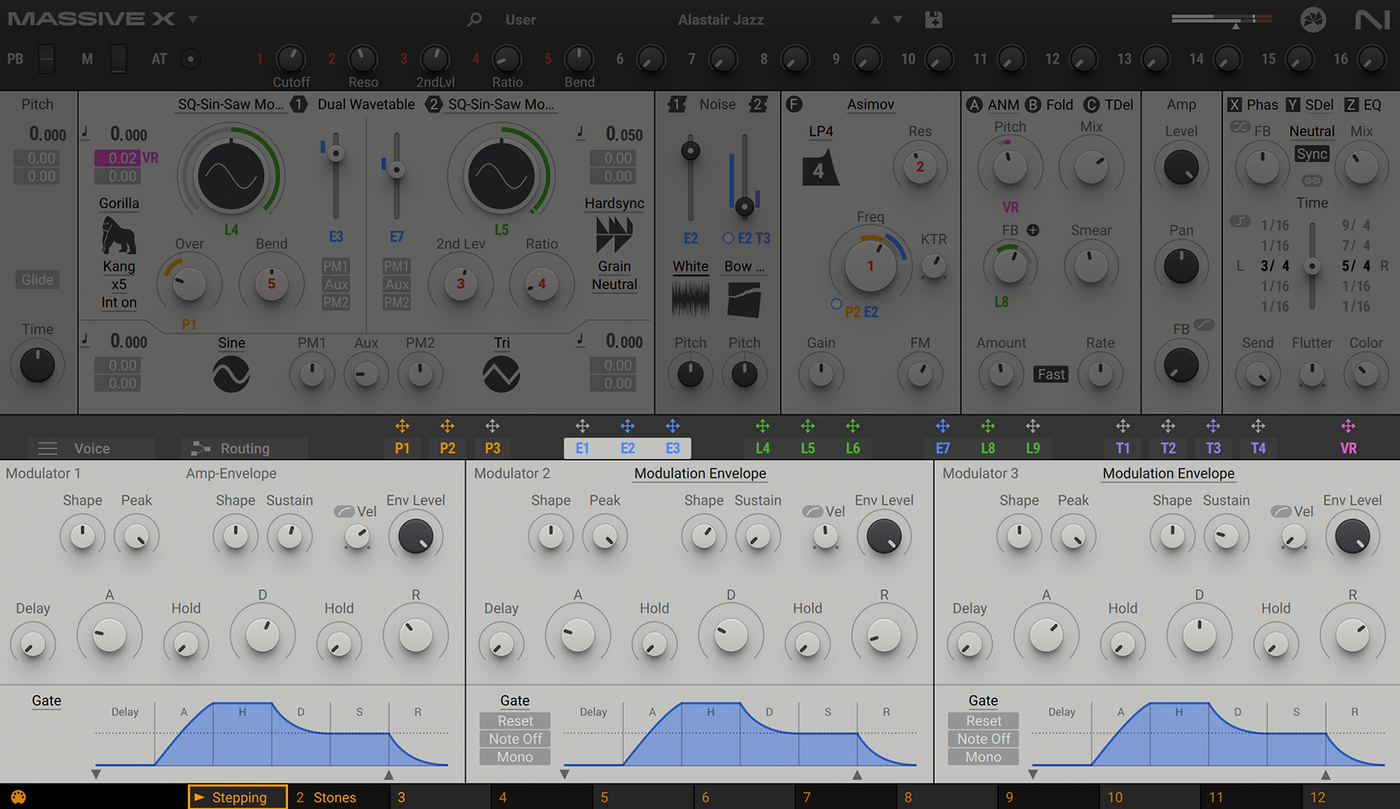Open the Gorilla mode dropdown
Viewport: 1400px width, 809px height.
point(119,203)
